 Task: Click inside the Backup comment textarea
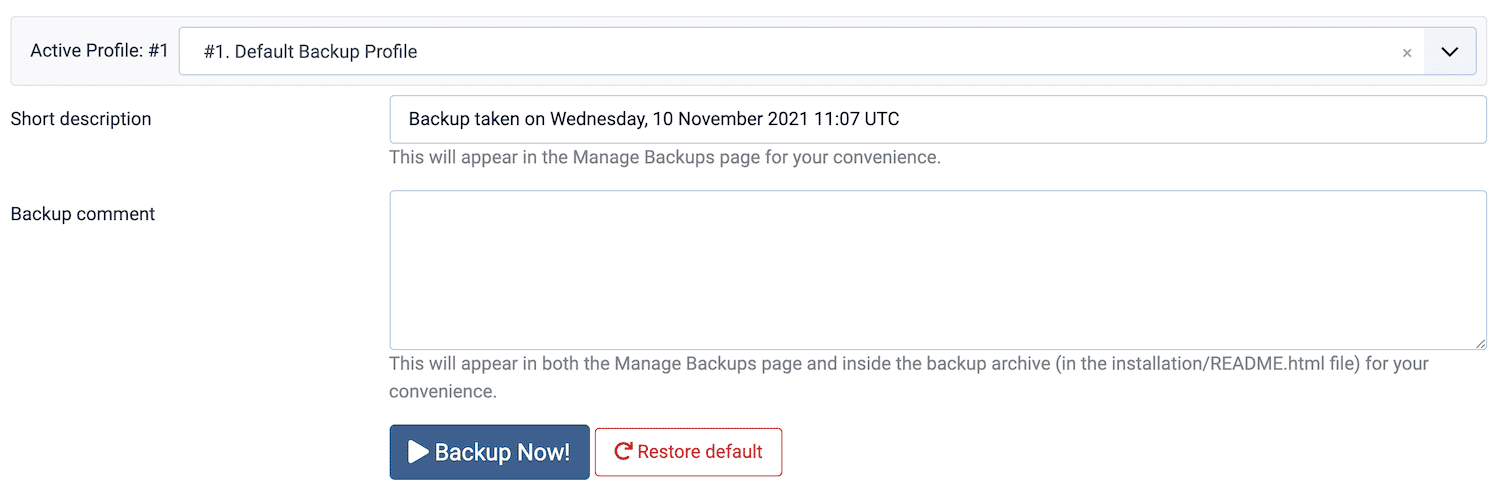937,270
